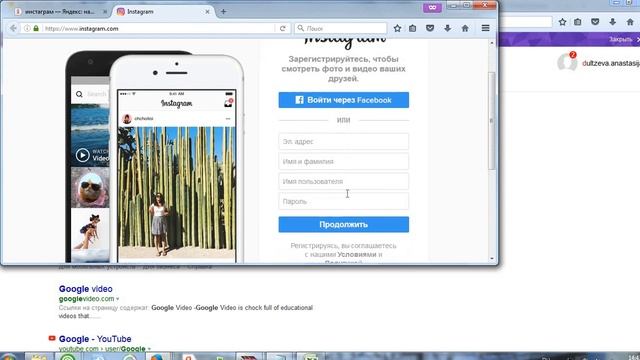Click Pocket icon in background window

(595, 22)
